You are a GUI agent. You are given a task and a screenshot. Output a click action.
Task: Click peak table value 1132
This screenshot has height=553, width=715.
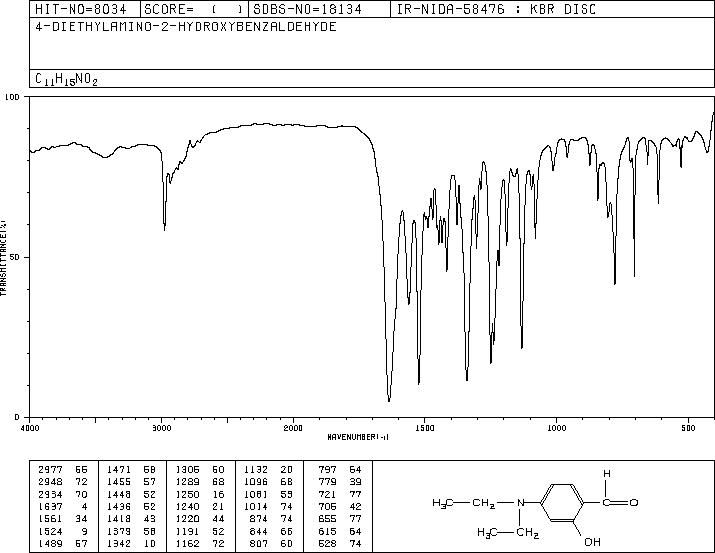[x=256, y=470]
